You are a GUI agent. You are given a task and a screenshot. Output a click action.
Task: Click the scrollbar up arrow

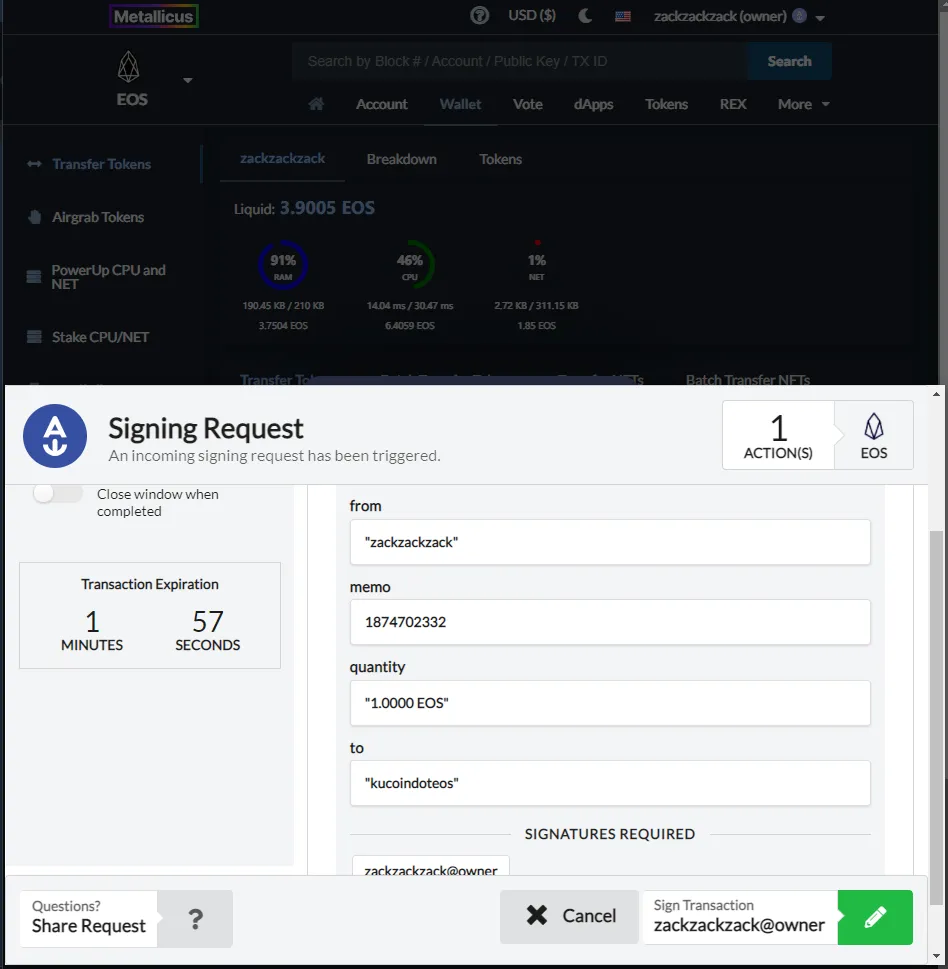pyautogui.click(x=937, y=394)
